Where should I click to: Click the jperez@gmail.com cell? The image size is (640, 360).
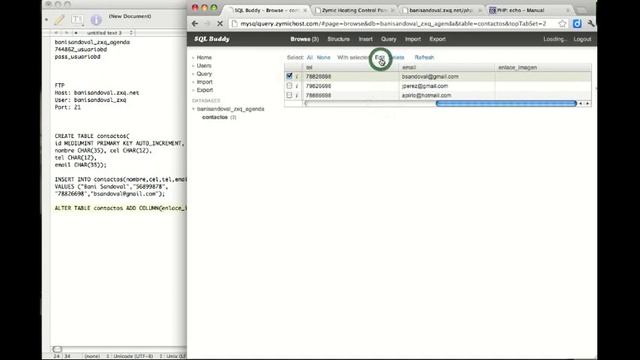pos(447,86)
